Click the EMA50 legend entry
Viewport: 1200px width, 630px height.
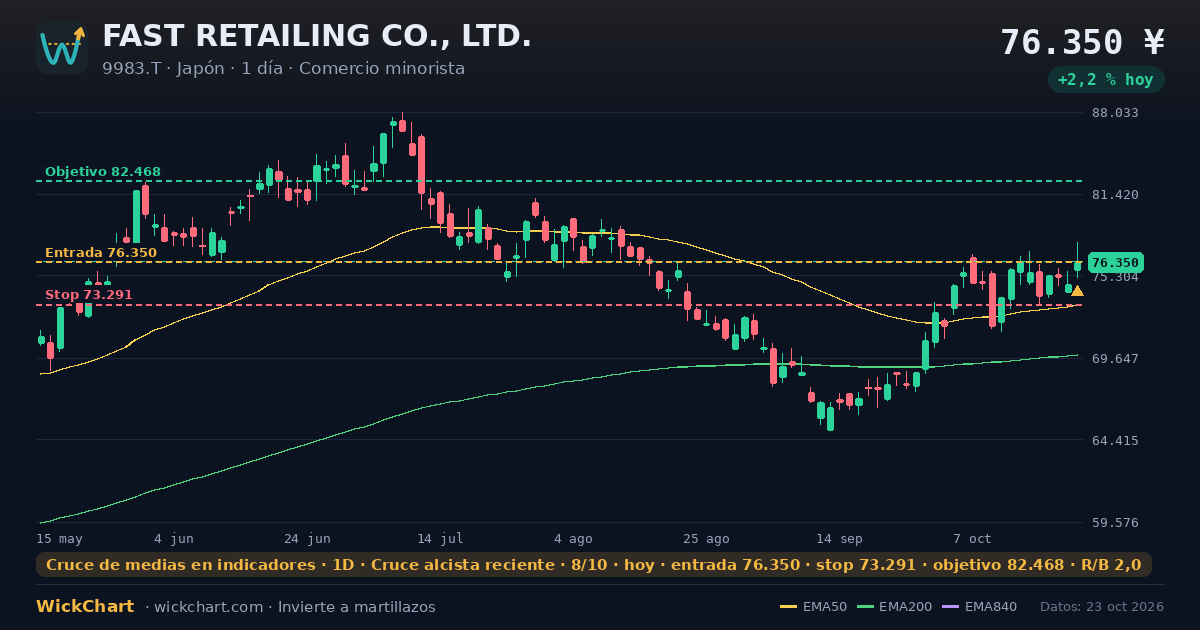point(813,607)
